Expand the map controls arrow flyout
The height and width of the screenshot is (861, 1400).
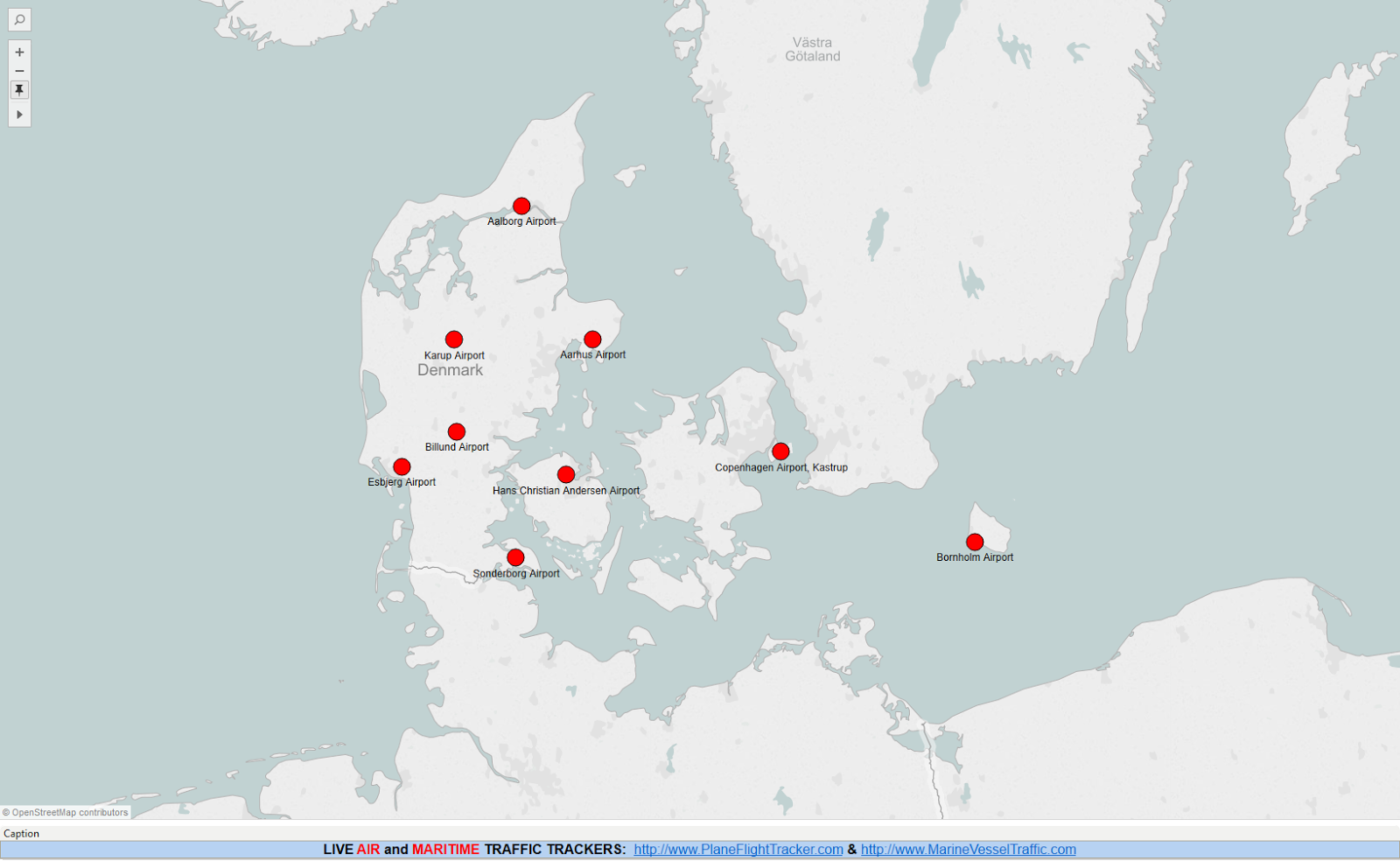(x=18, y=114)
